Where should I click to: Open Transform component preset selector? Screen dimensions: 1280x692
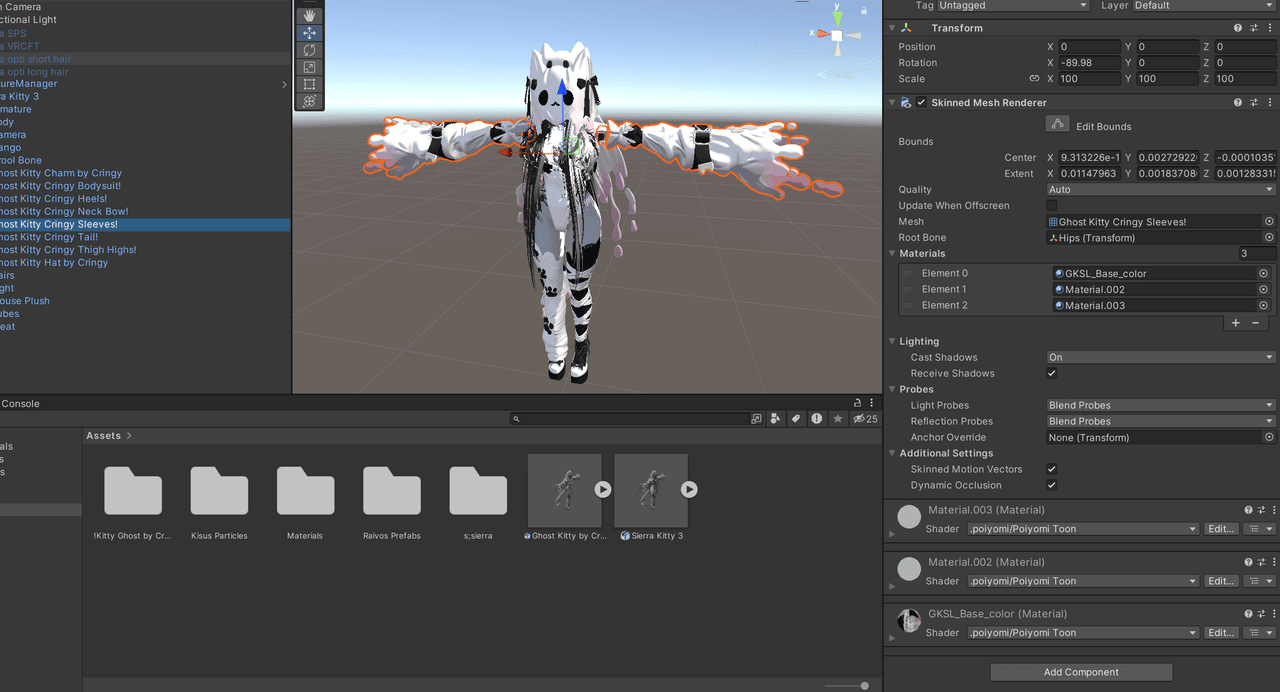click(x=1253, y=28)
